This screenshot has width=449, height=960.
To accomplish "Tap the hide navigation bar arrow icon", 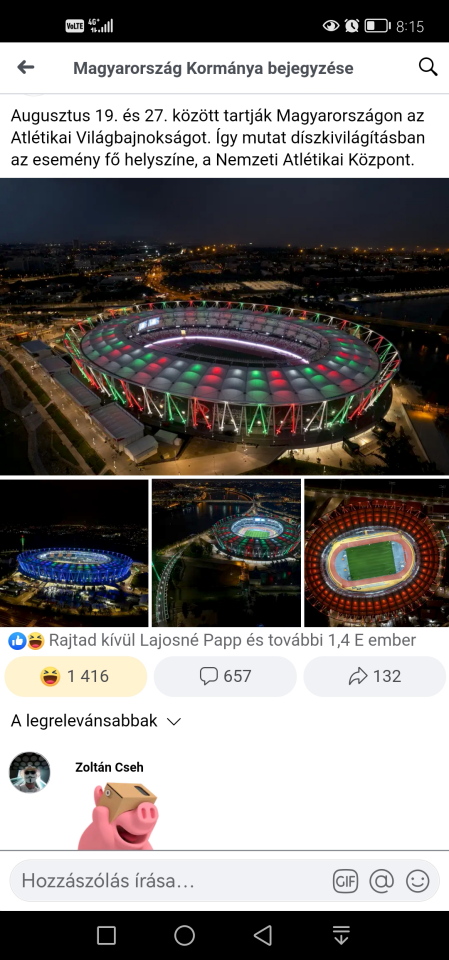I will (x=341, y=936).
